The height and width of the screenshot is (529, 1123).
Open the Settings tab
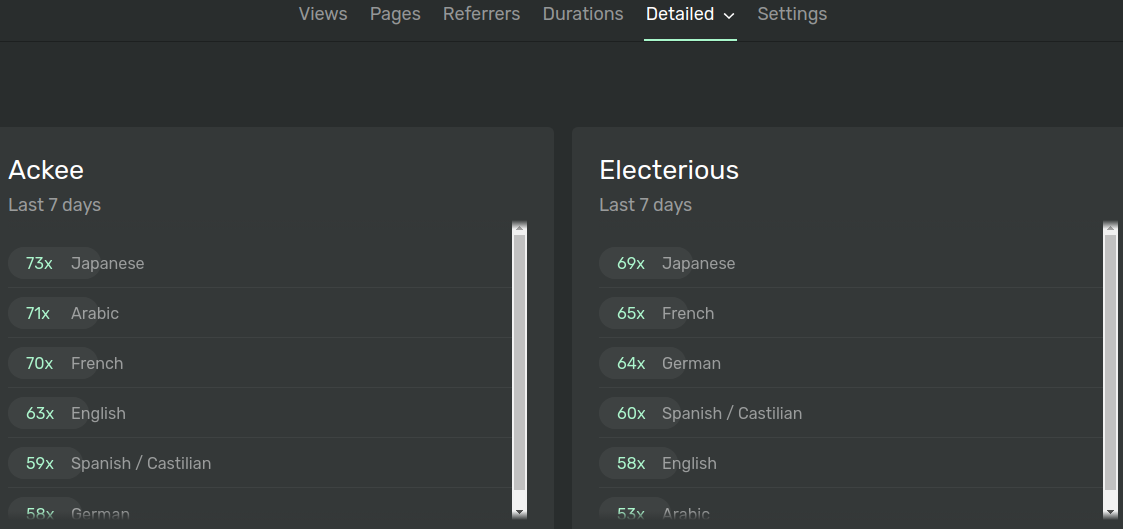[792, 14]
